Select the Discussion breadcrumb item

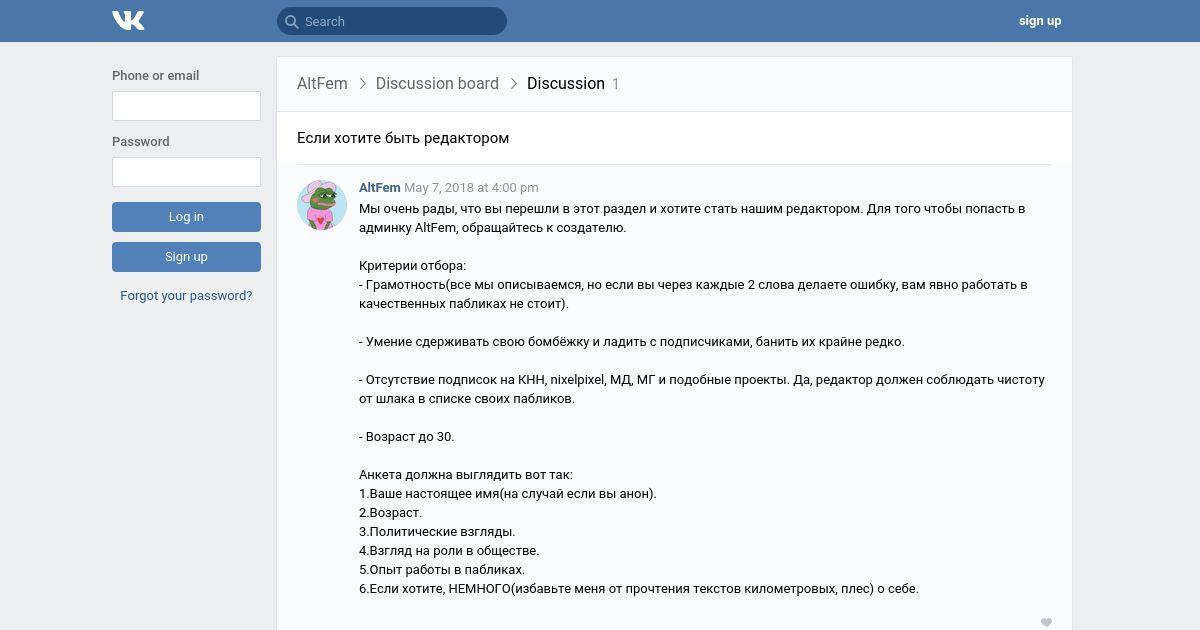[566, 84]
